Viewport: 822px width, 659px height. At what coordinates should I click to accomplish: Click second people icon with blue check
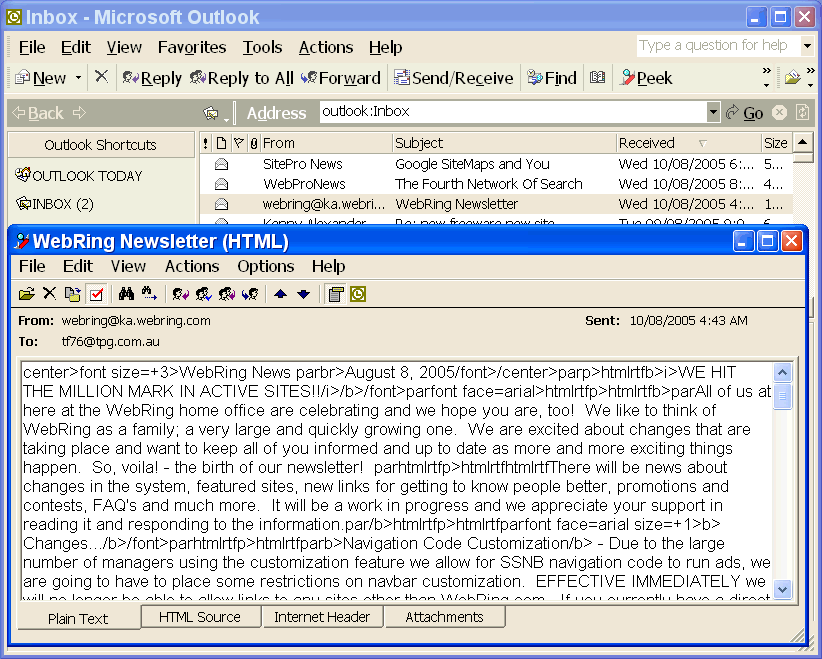click(x=204, y=294)
